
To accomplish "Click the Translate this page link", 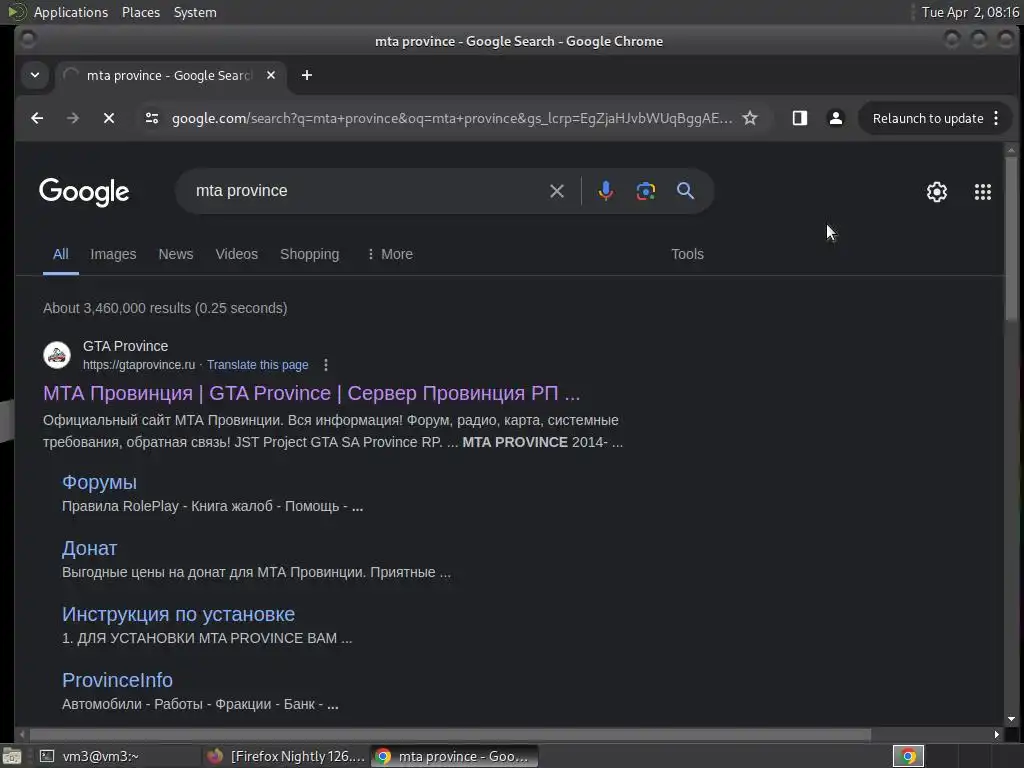I will tap(257, 365).
